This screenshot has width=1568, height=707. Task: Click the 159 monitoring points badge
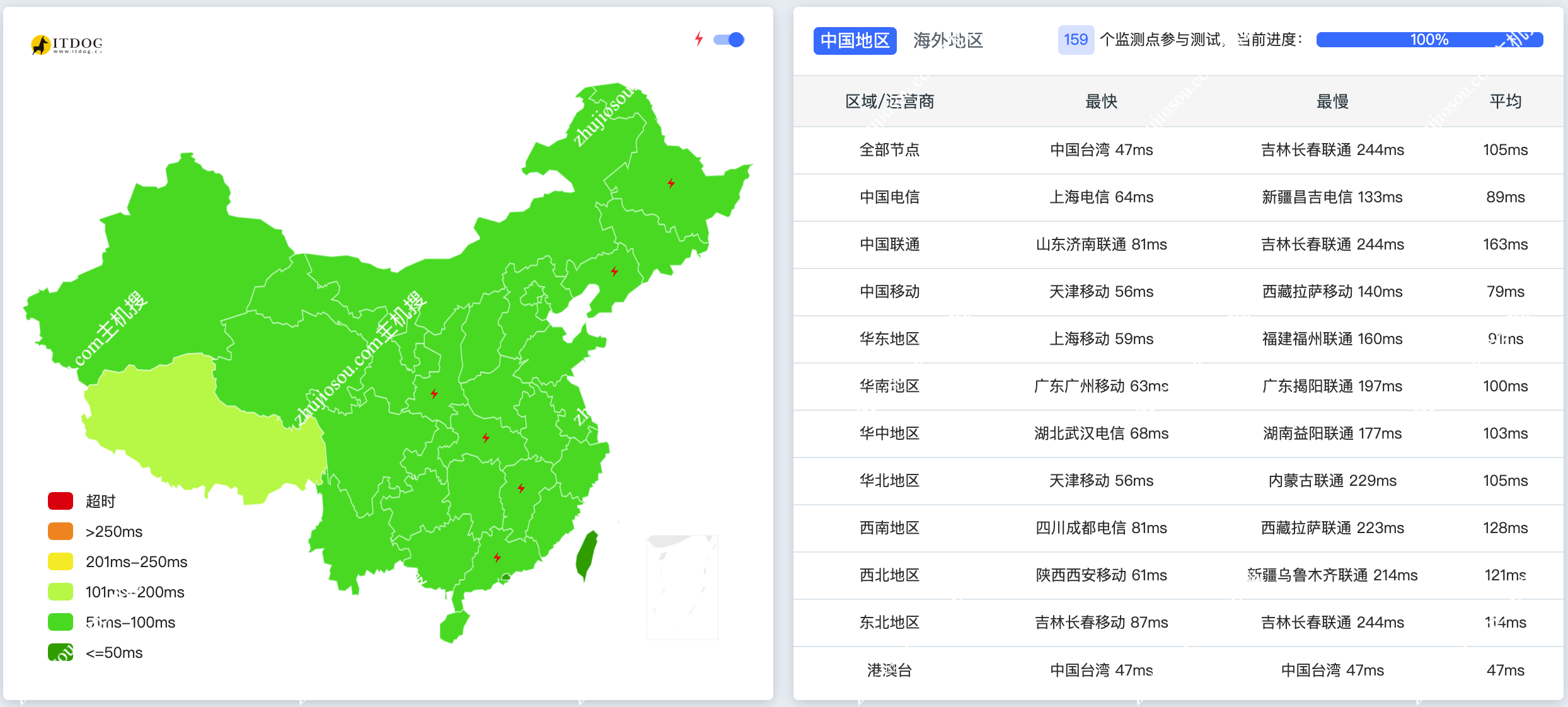[1075, 40]
